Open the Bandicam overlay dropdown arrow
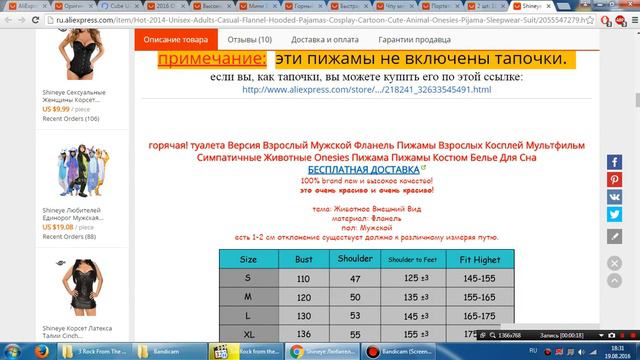640x360 pixels. click(601, 335)
